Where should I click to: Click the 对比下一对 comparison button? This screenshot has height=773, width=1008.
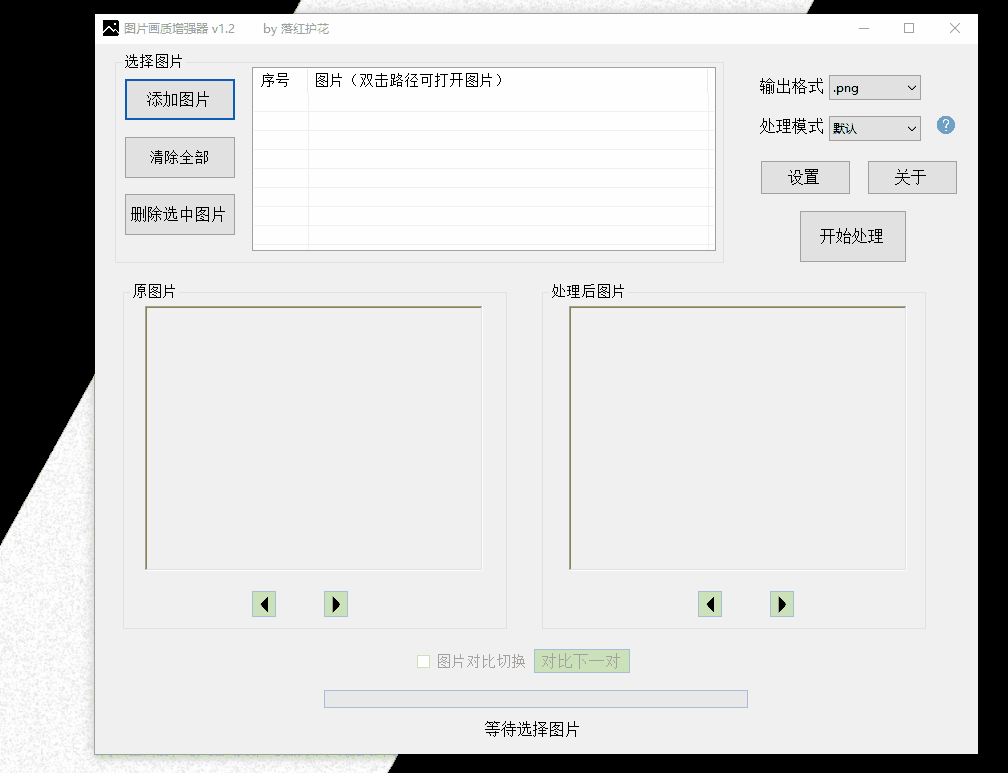581,661
